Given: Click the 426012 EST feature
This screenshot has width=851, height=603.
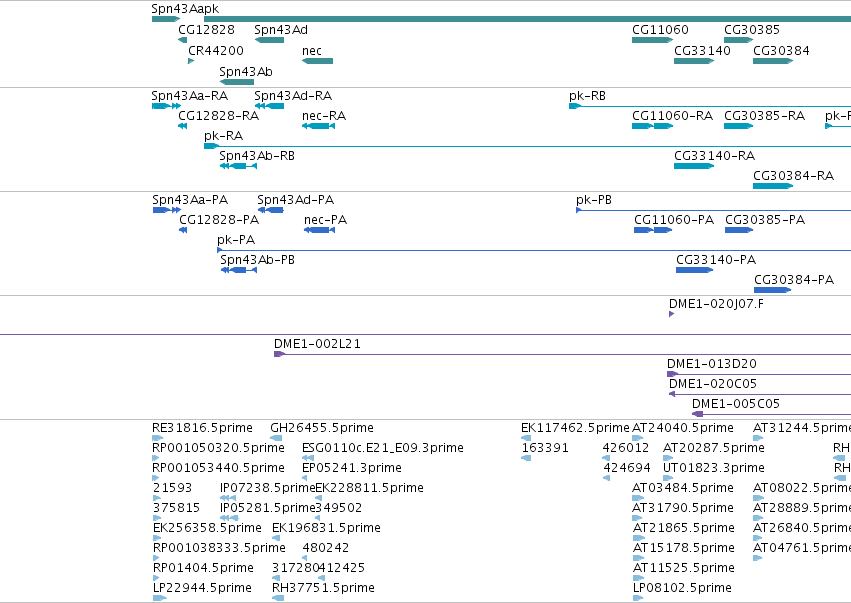Looking at the screenshot, I should [606, 458].
